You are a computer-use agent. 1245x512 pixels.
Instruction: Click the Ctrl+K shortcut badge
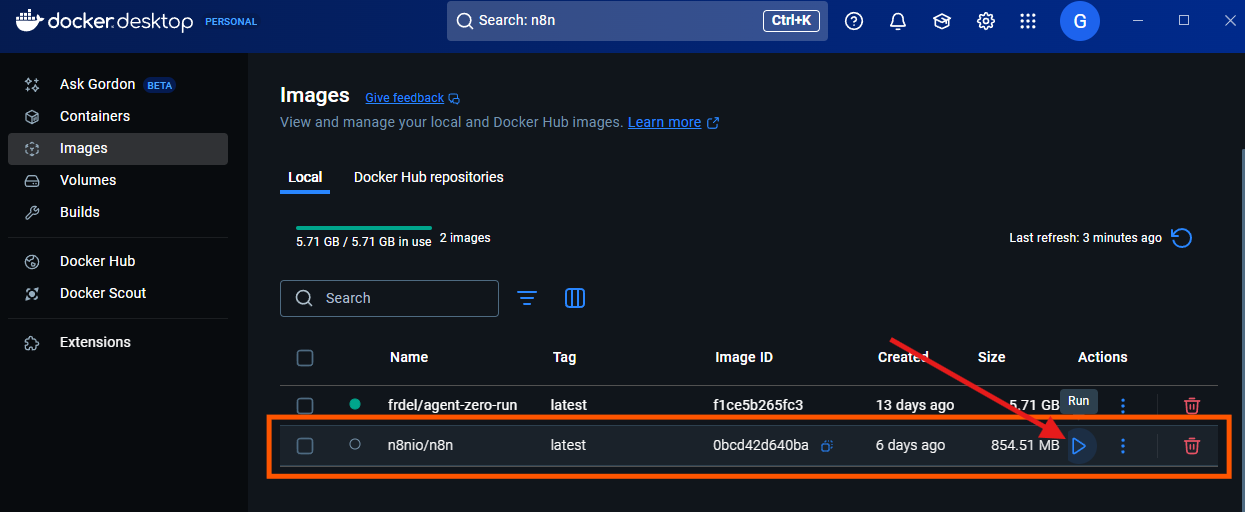(x=792, y=20)
